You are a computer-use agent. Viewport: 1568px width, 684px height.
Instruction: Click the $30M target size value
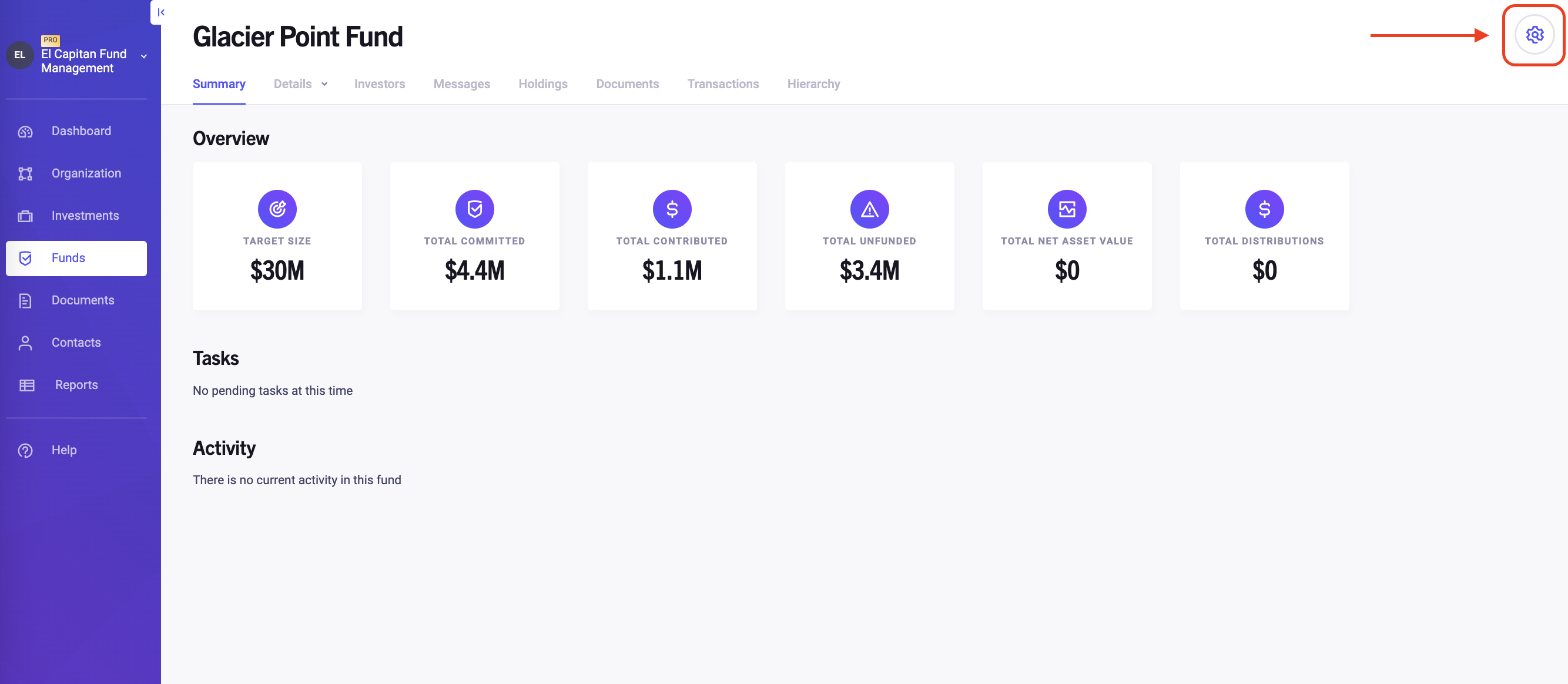coord(277,270)
